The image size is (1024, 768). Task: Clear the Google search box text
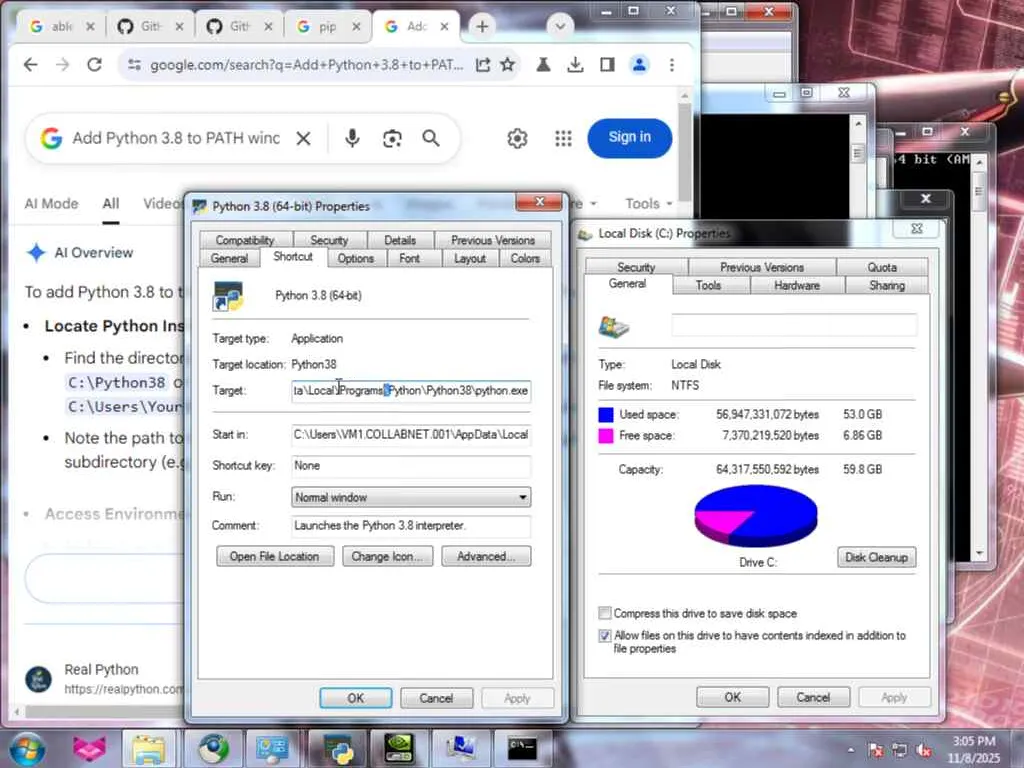[303, 138]
